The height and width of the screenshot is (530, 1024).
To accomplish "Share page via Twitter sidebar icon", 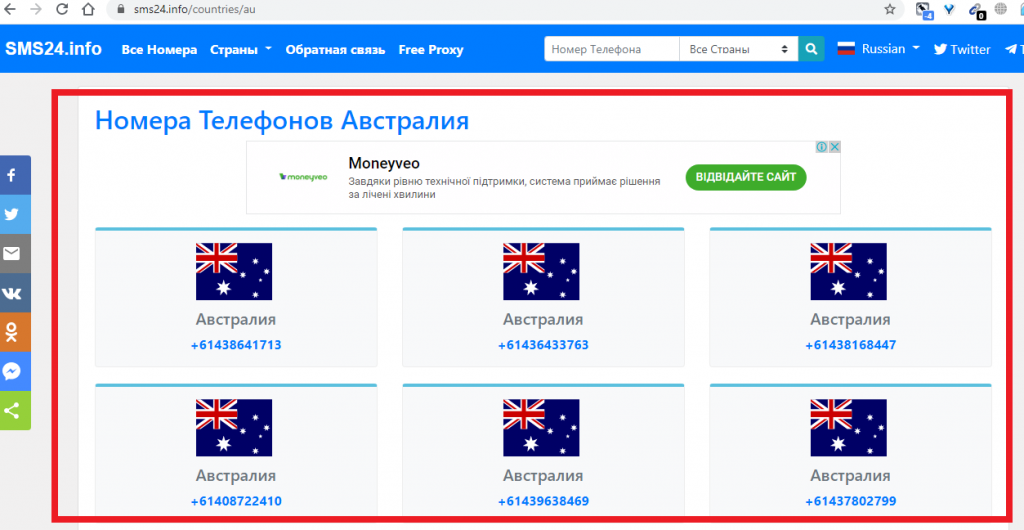I will [13, 214].
